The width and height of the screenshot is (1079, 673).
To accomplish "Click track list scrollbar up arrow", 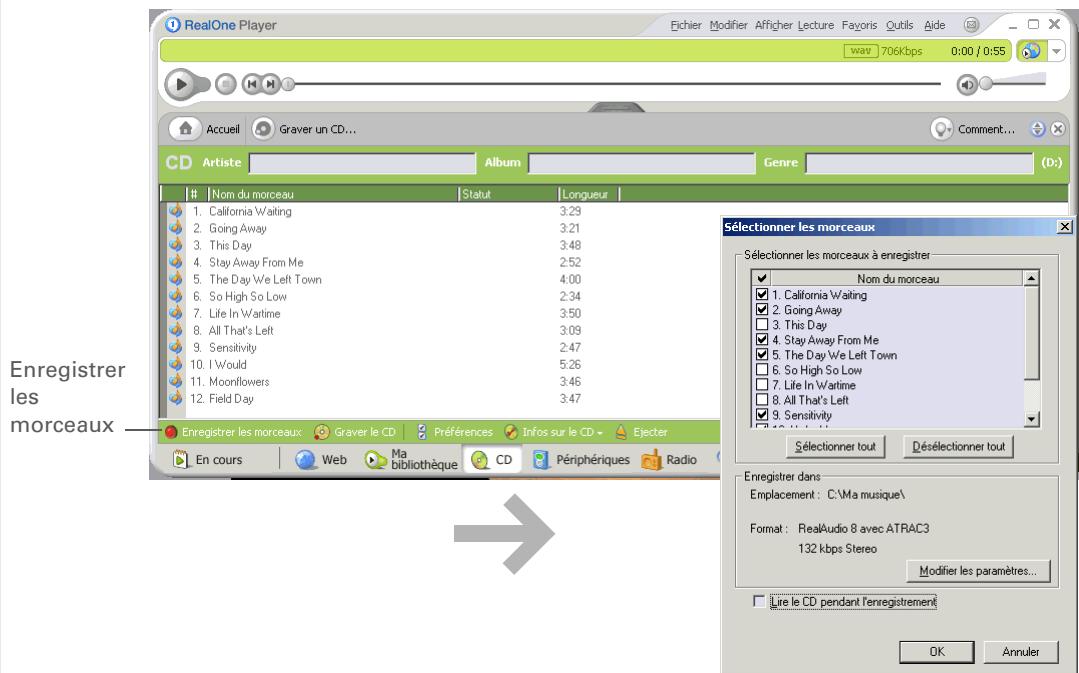I will click(1031, 279).
